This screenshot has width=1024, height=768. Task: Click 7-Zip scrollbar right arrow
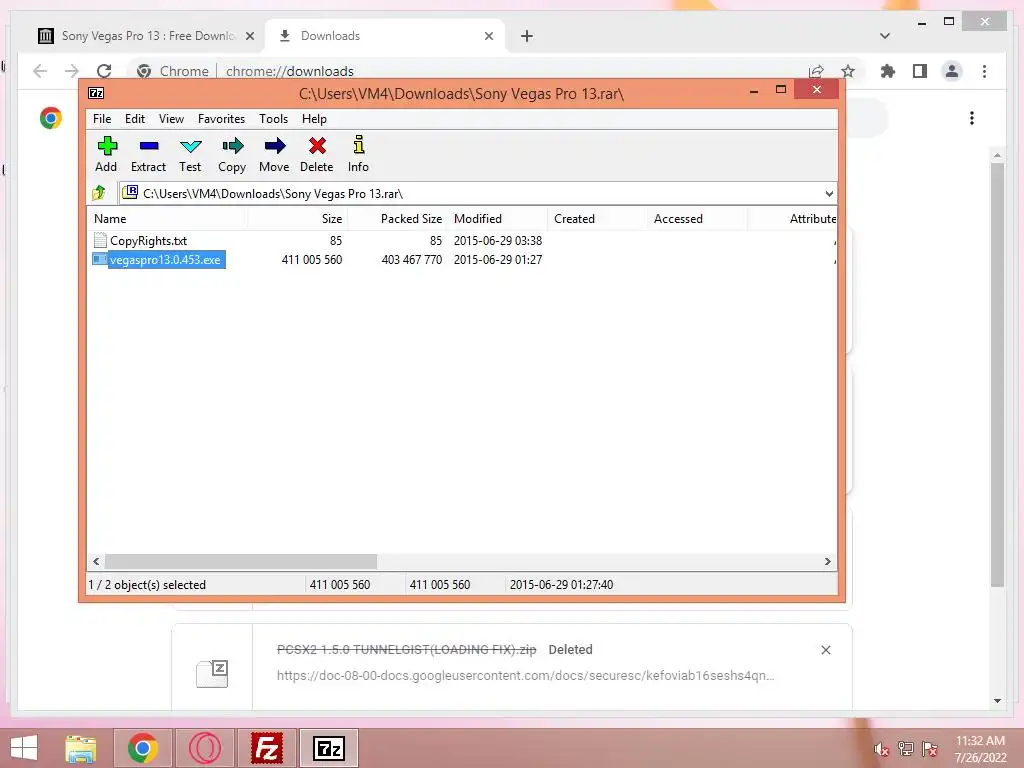pyautogui.click(x=827, y=562)
